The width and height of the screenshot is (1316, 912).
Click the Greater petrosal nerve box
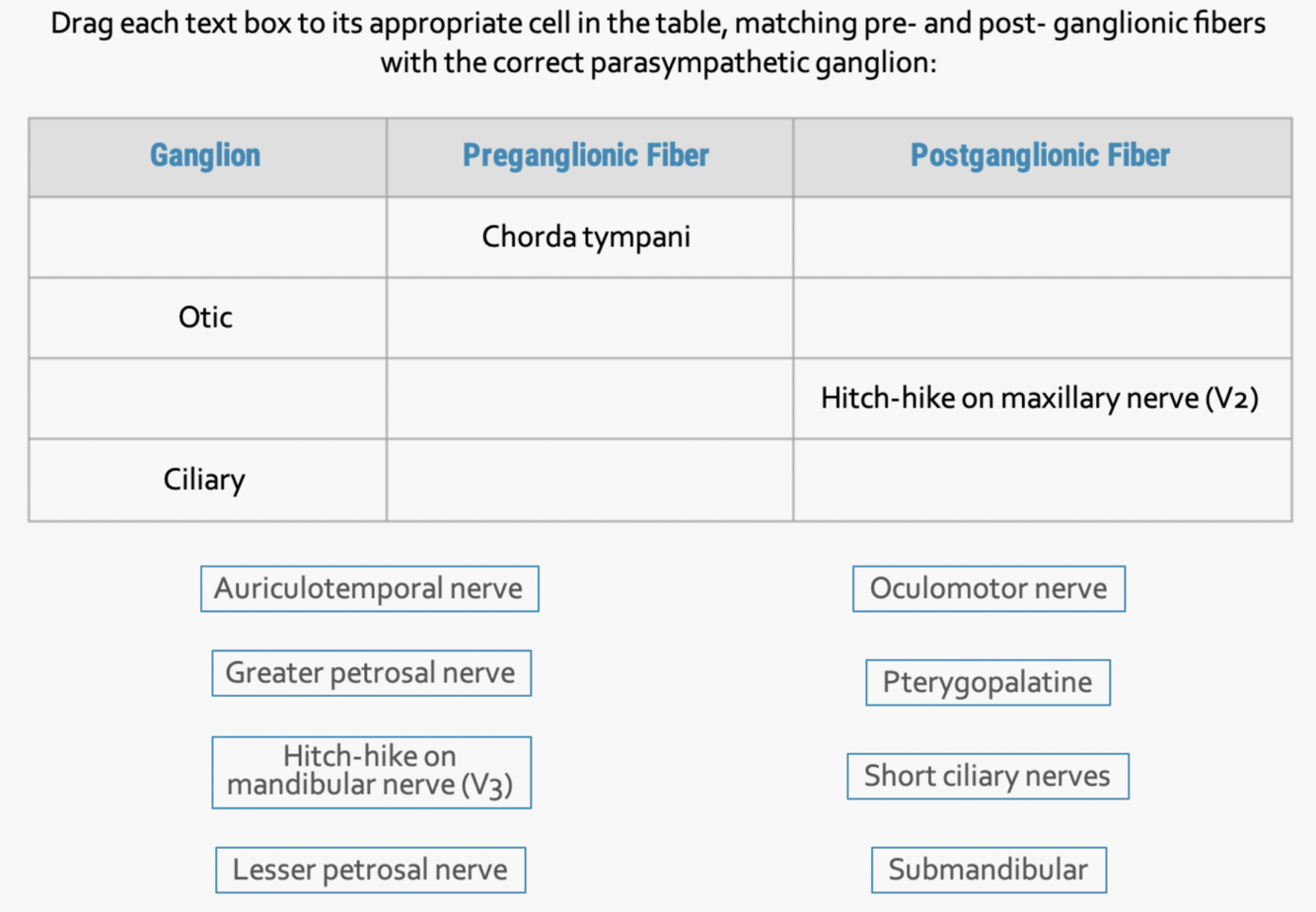coord(371,673)
